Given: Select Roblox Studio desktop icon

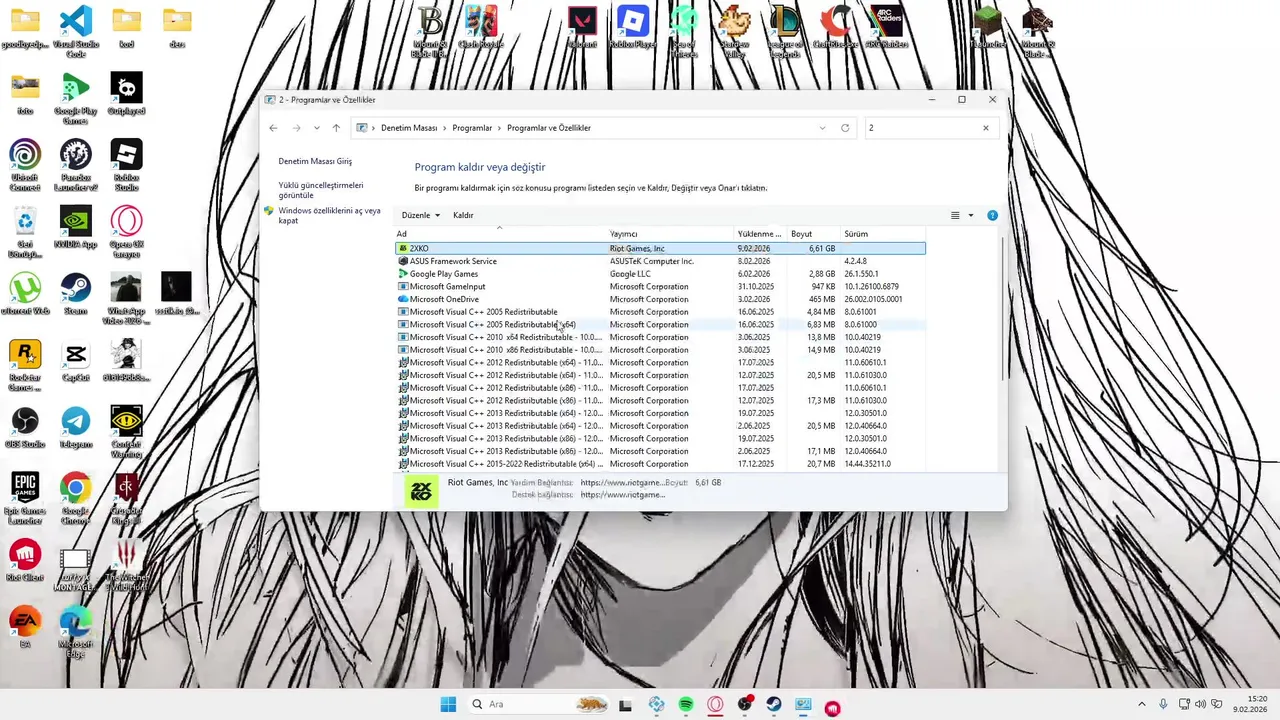Looking at the screenshot, I should pyautogui.click(x=126, y=165).
